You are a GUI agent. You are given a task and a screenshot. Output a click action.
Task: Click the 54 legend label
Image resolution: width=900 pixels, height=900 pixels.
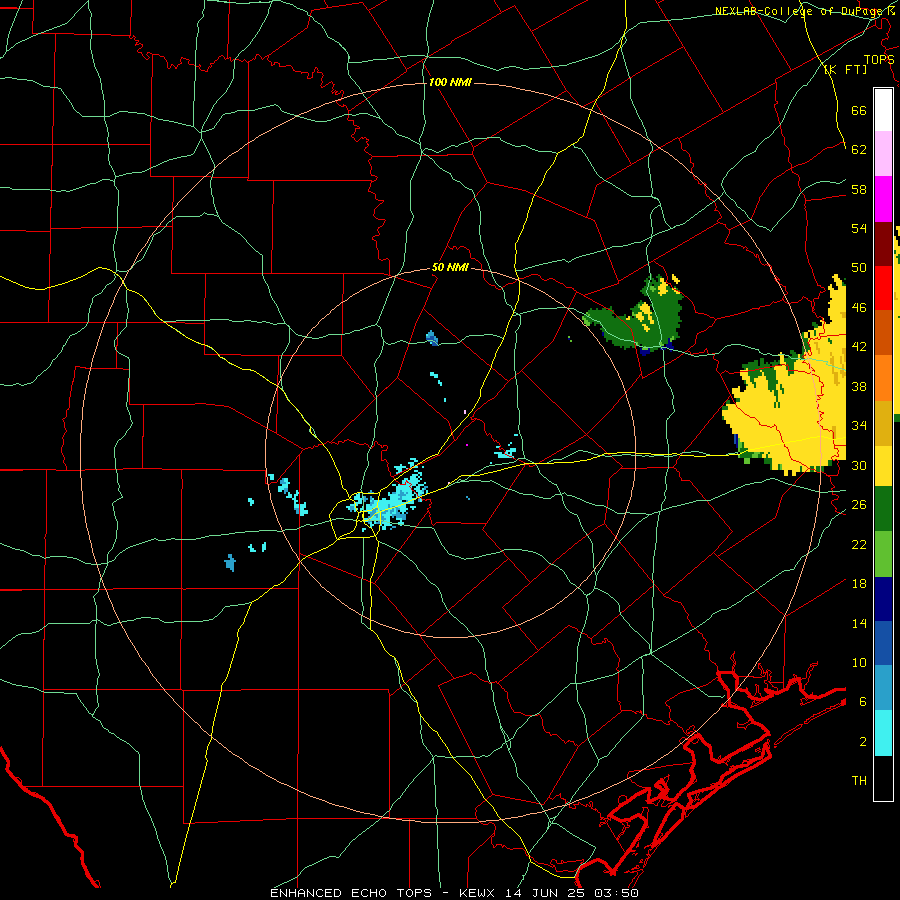(x=859, y=228)
